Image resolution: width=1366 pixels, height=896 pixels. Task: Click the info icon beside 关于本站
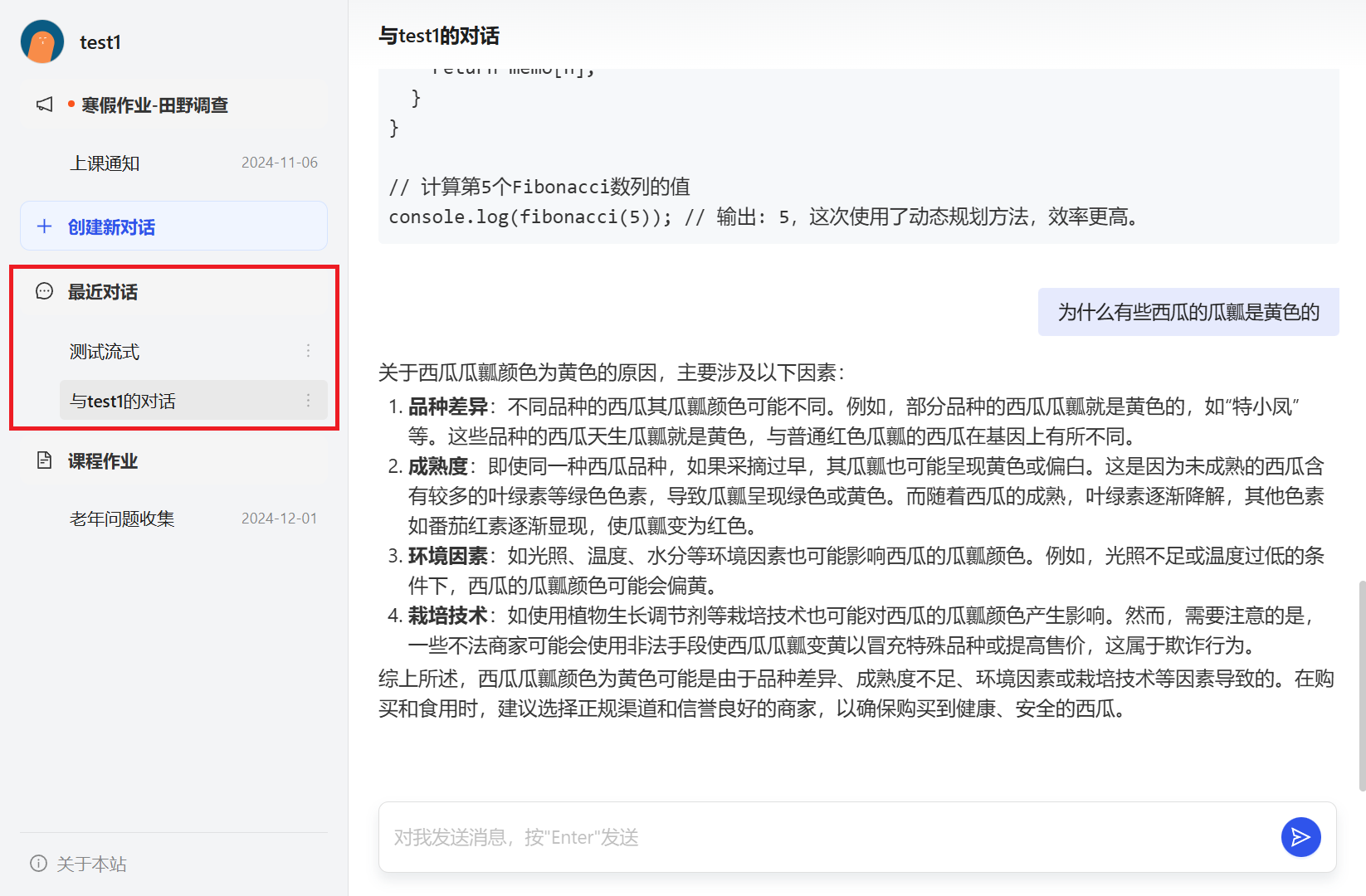[x=38, y=864]
